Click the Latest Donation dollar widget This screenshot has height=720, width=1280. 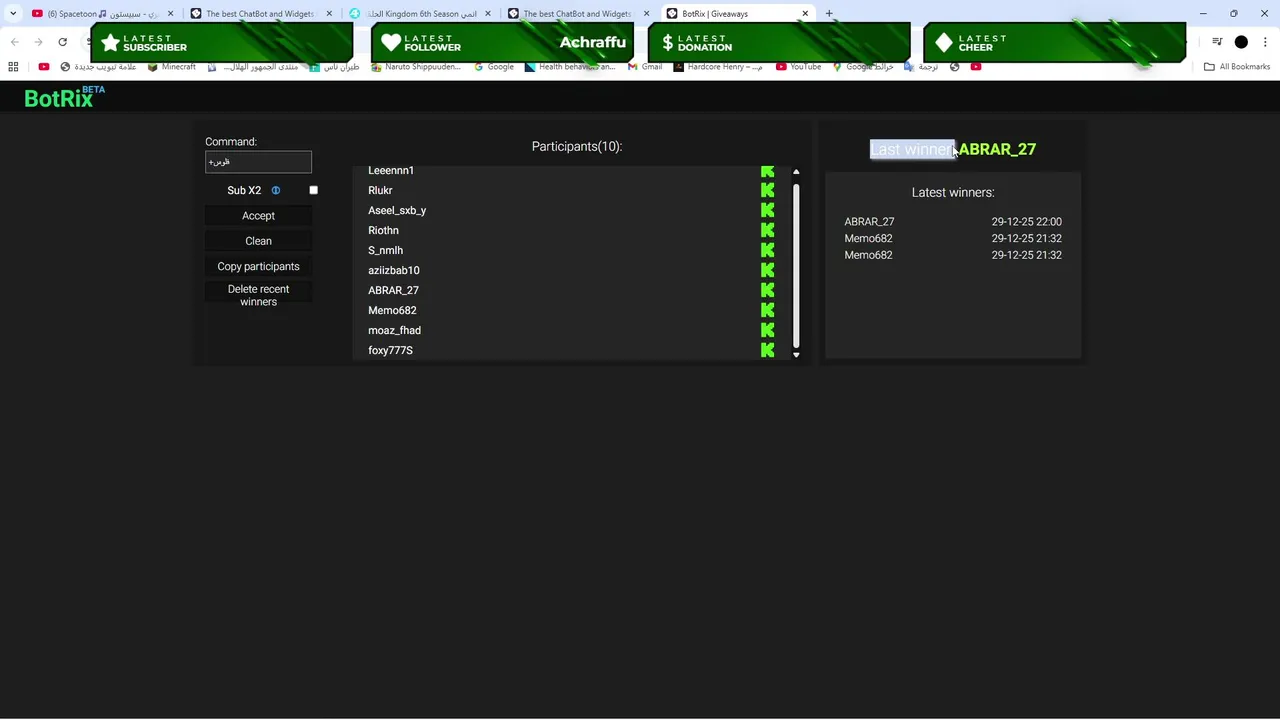tap(779, 42)
